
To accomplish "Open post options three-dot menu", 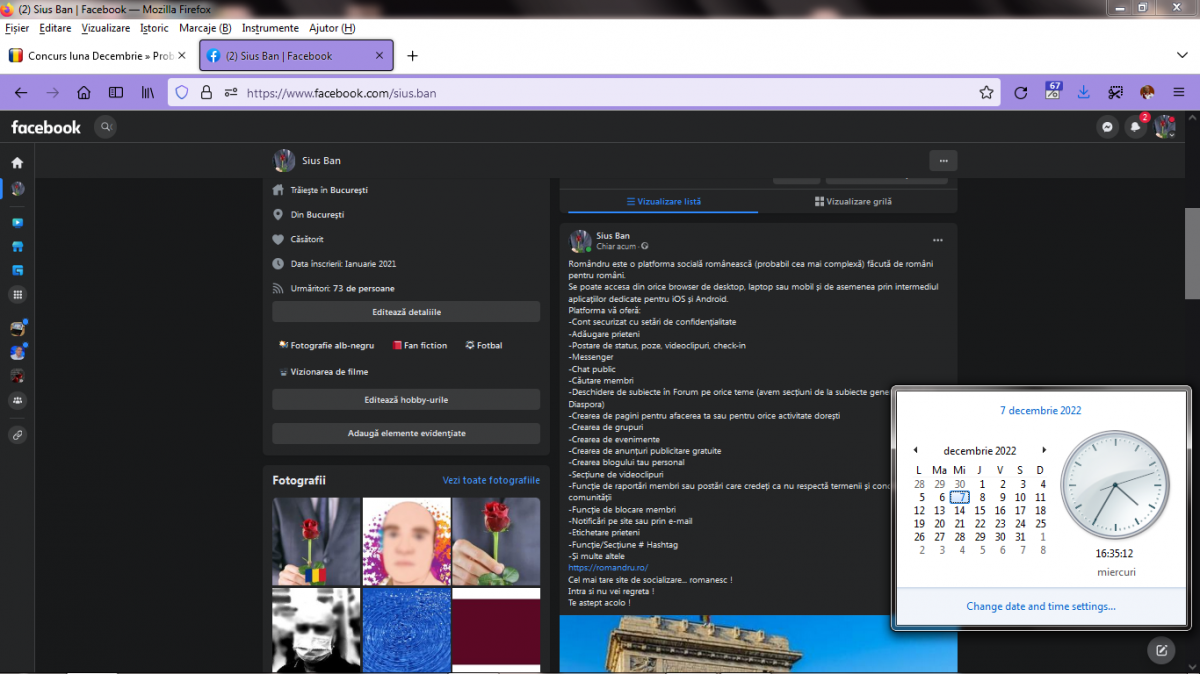I will [937, 240].
